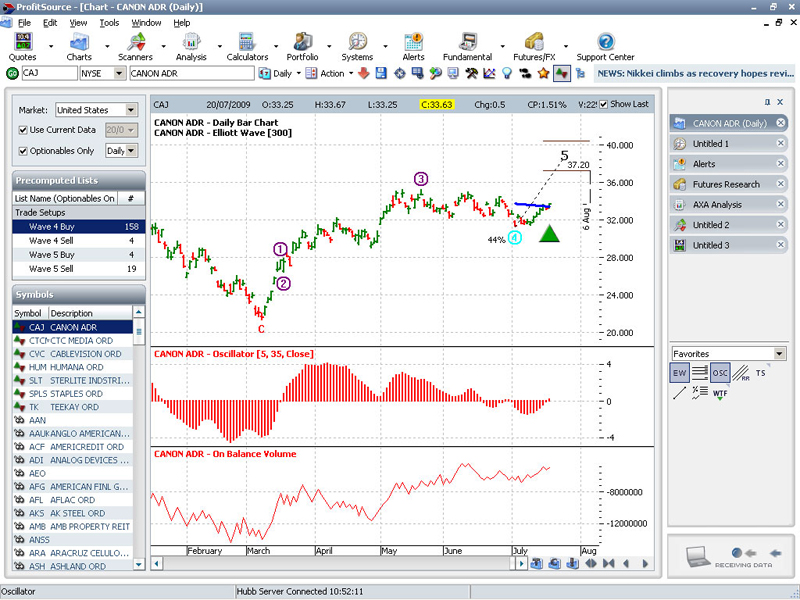Open the Portfolio toolbar button
Image resolution: width=800 pixels, height=600 pixels.
pos(303,46)
